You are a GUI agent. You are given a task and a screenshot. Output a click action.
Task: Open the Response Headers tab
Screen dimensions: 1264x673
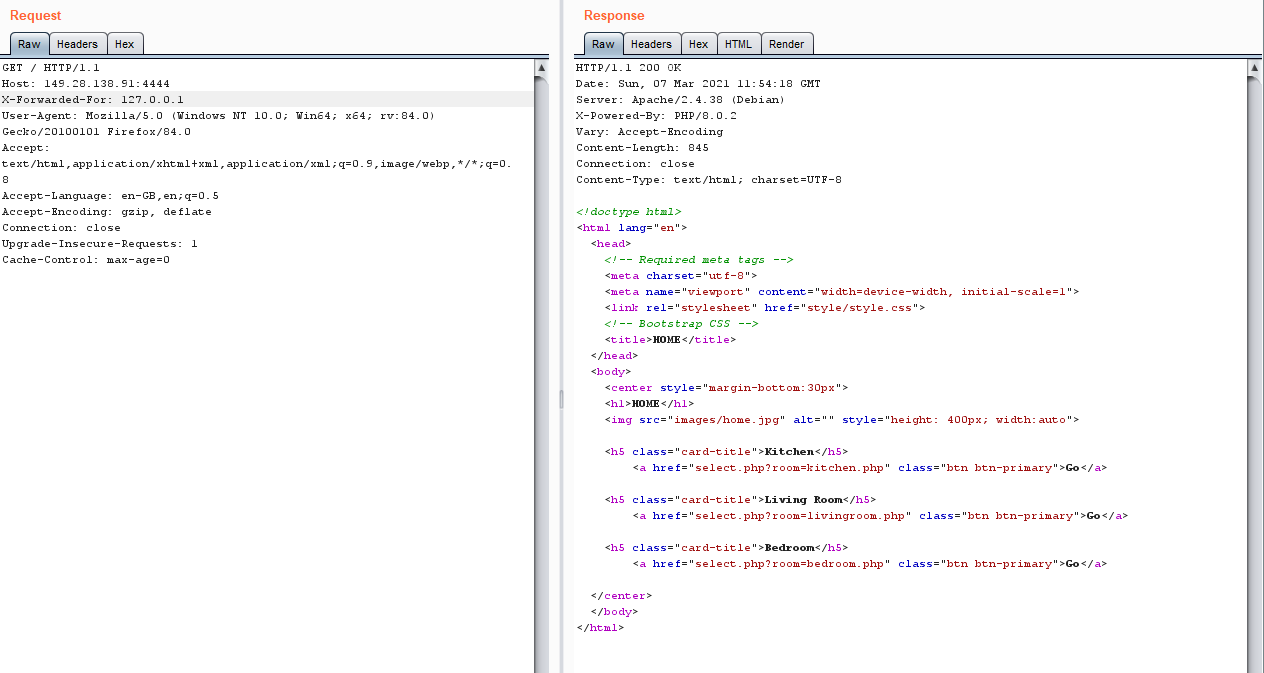coord(651,44)
